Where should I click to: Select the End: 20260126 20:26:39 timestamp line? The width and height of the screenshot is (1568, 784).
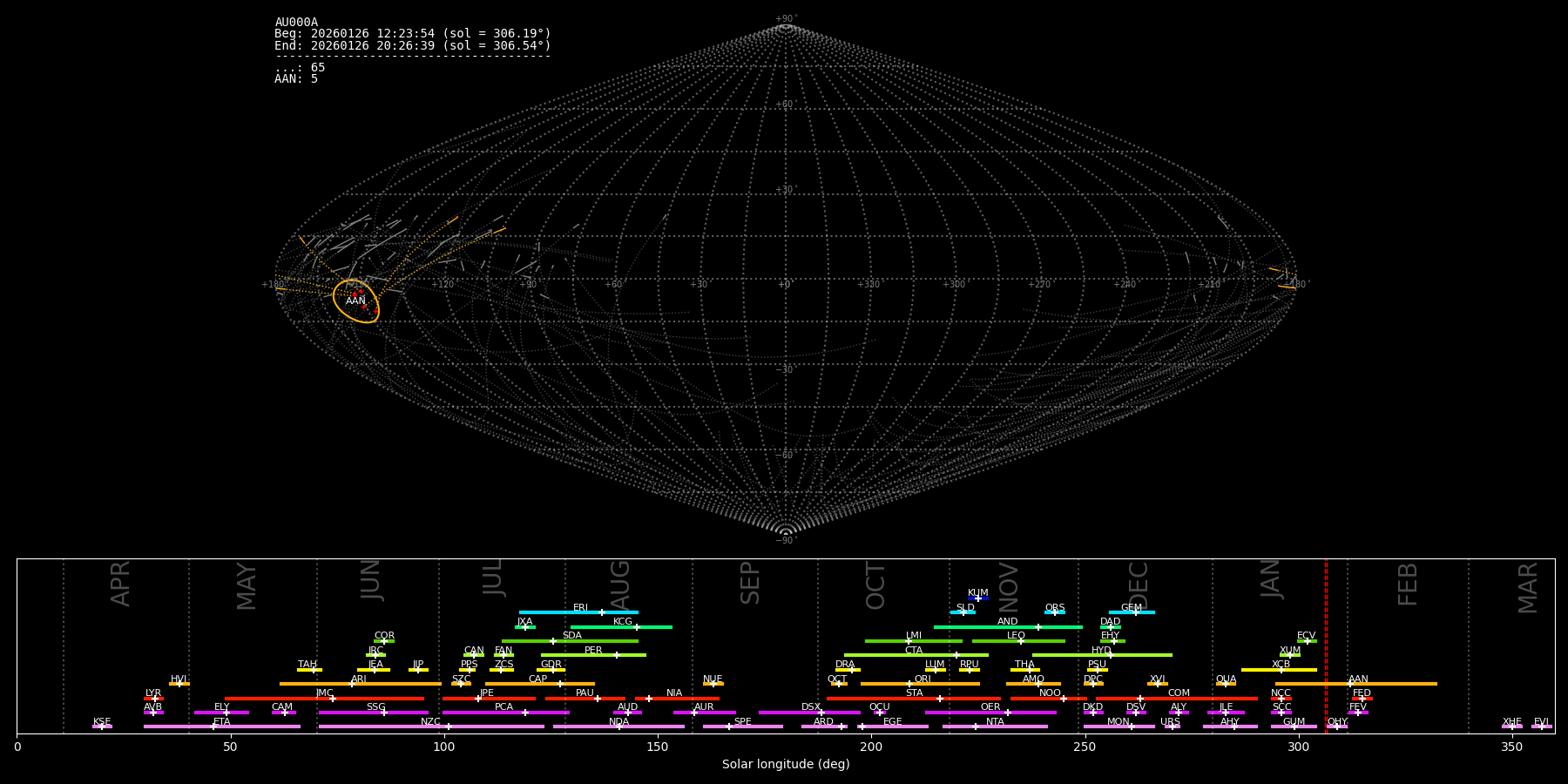413,45
